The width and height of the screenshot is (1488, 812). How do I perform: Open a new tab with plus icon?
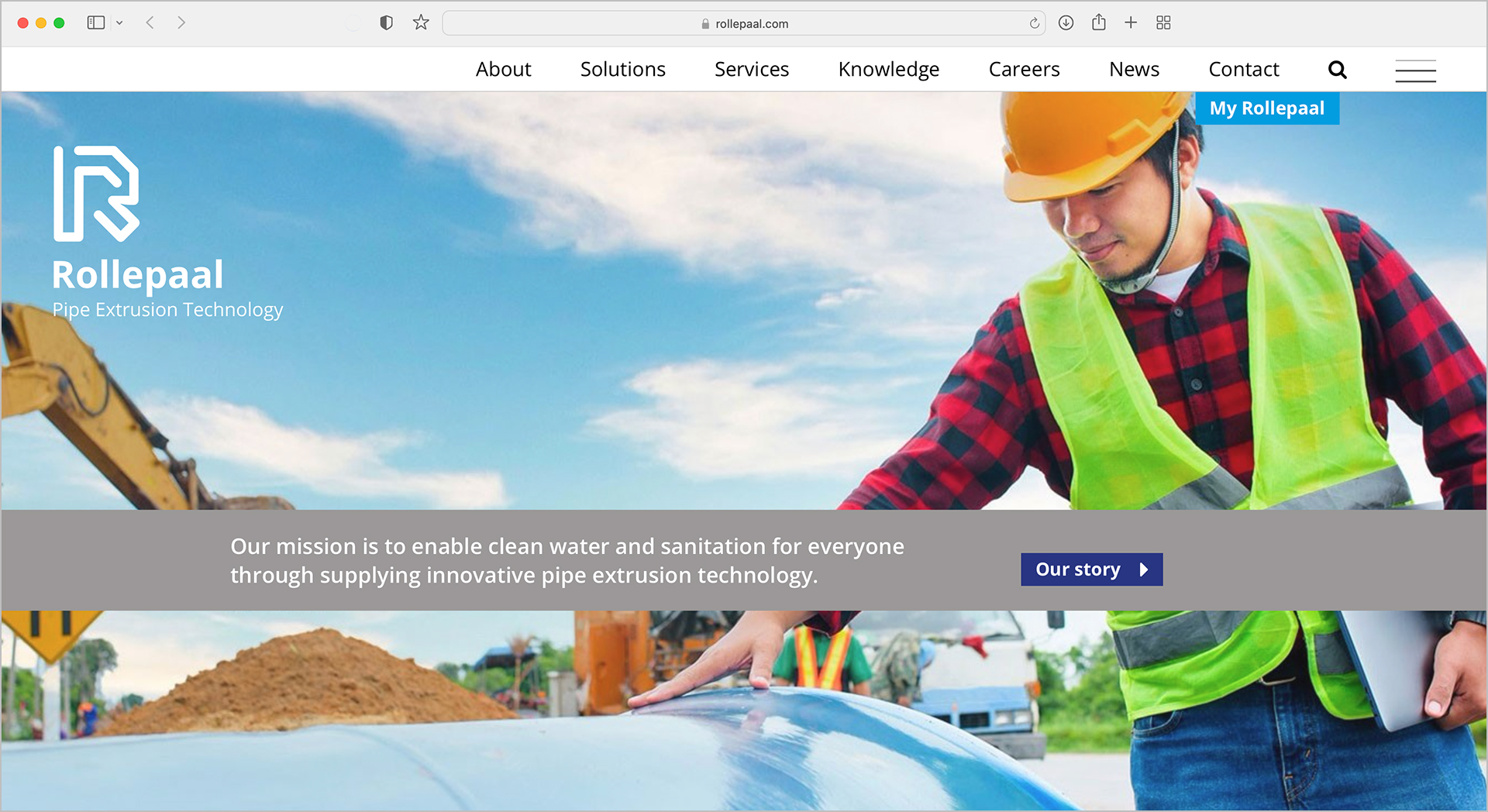tap(1131, 23)
